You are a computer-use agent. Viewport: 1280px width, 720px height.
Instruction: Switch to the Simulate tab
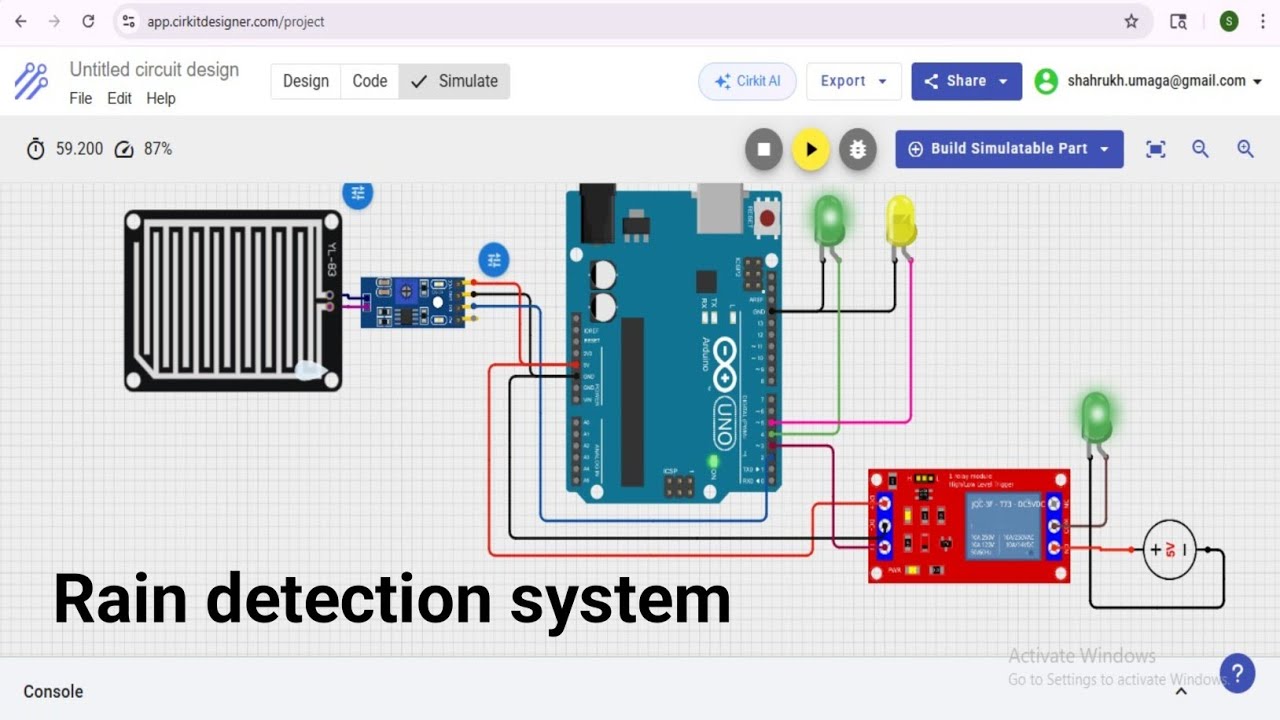click(454, 81)
